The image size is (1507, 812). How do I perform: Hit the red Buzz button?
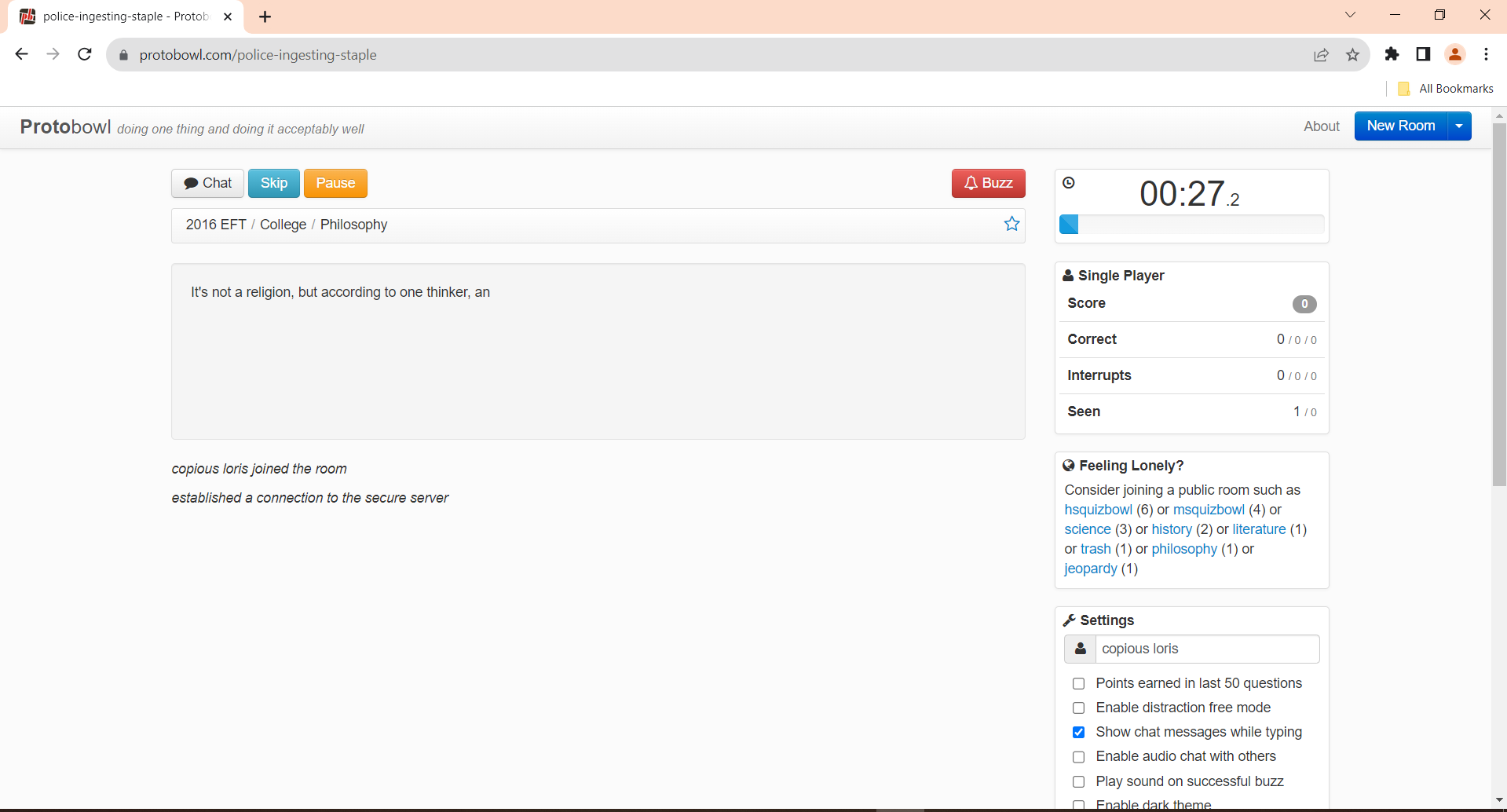[988, 183]
